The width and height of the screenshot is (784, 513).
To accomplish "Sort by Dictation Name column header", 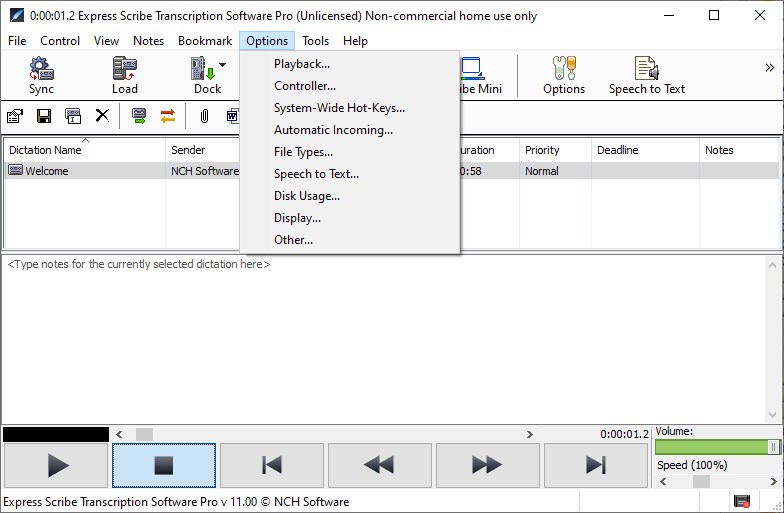I will 85,150.
